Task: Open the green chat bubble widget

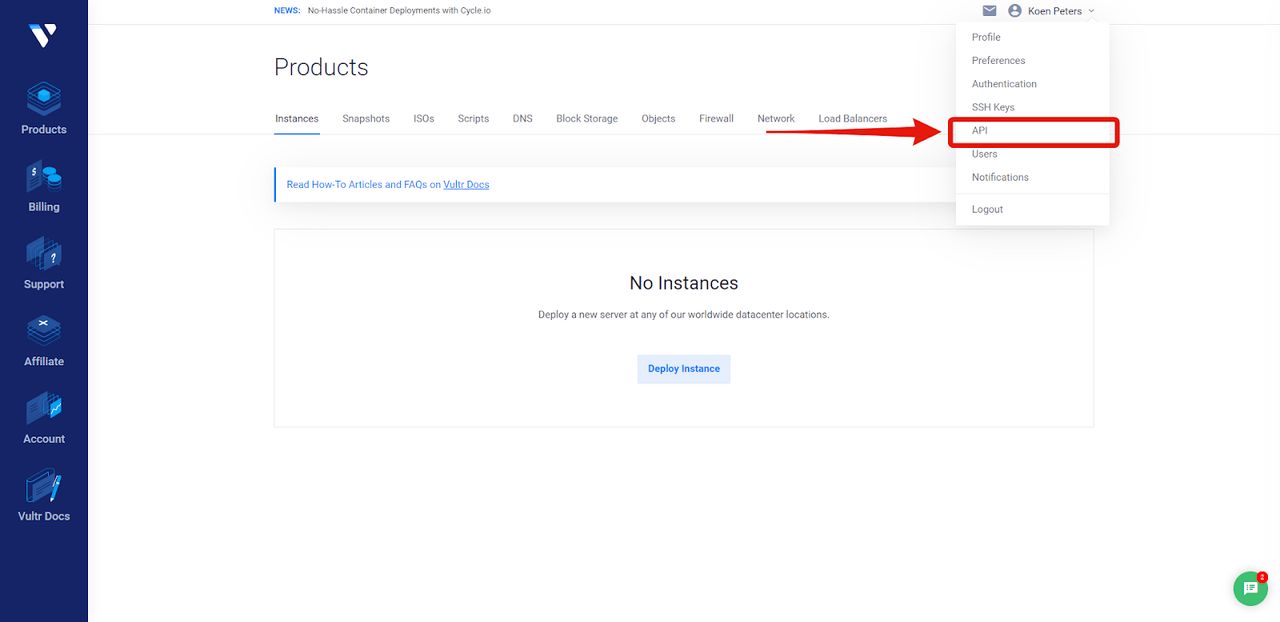Action: [x=1250, y=589]
